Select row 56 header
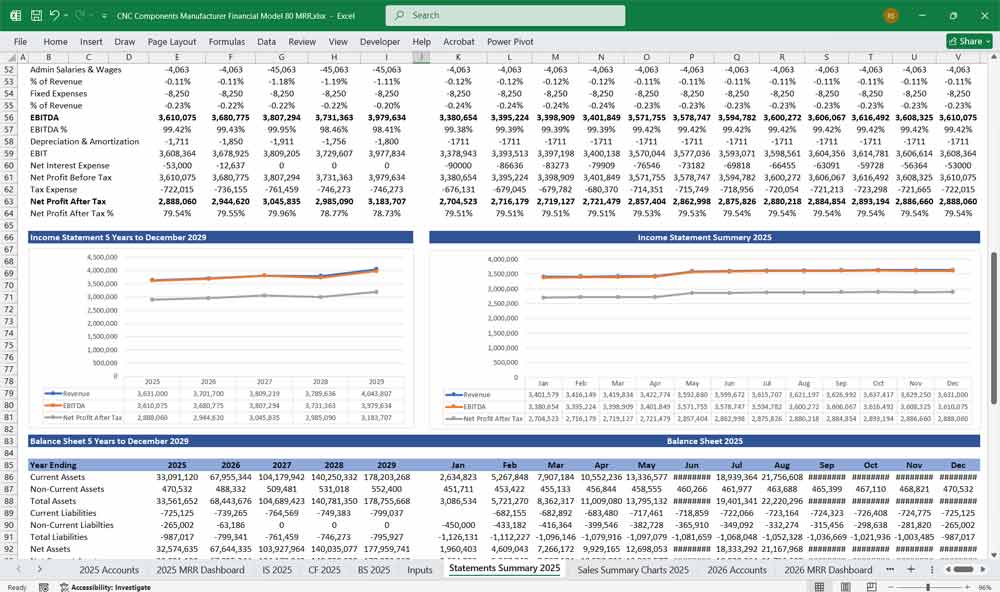This screenshot has height=592, width=1000. point(8,117)
